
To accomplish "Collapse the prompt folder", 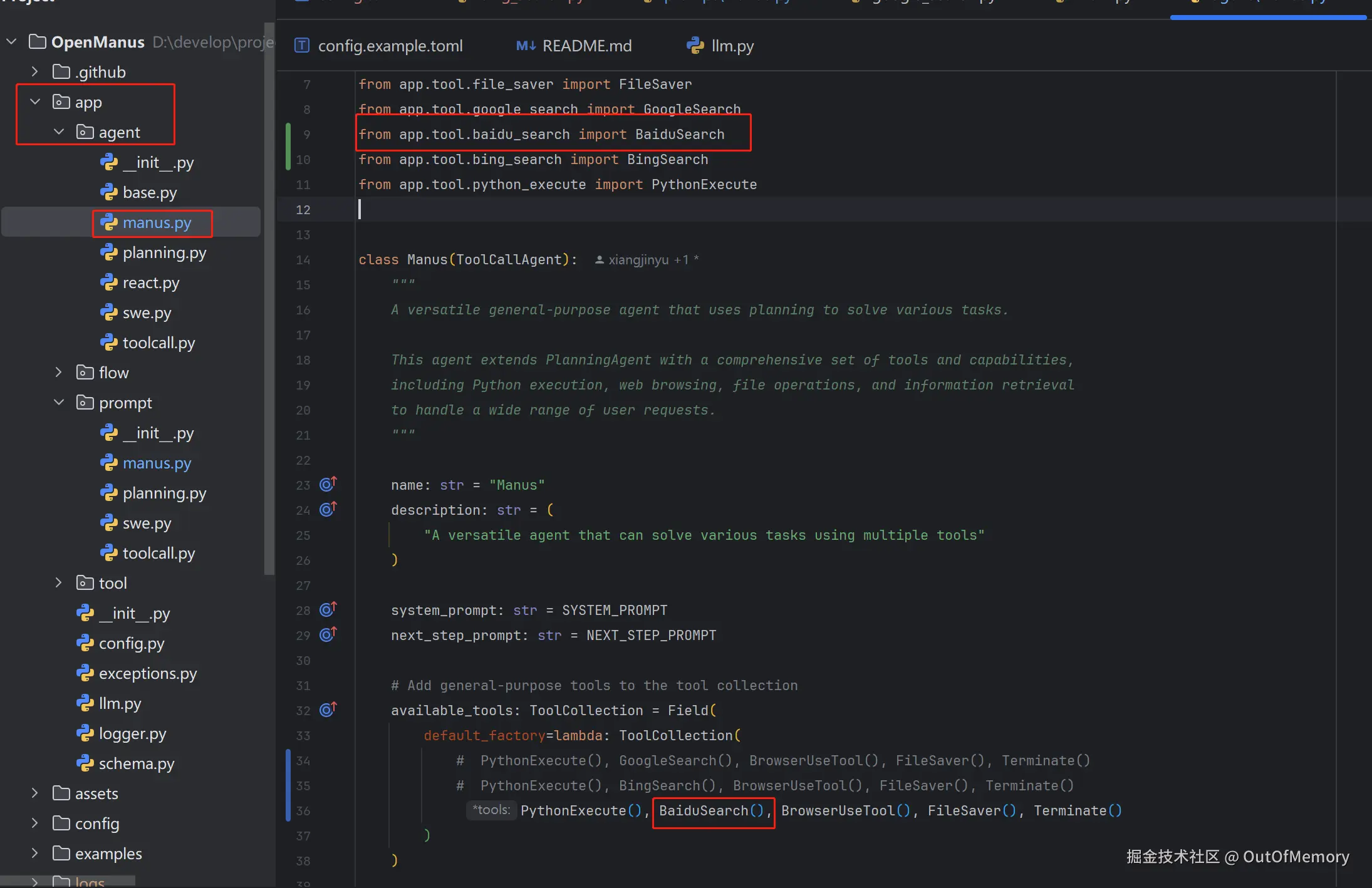I will (59, 402).
